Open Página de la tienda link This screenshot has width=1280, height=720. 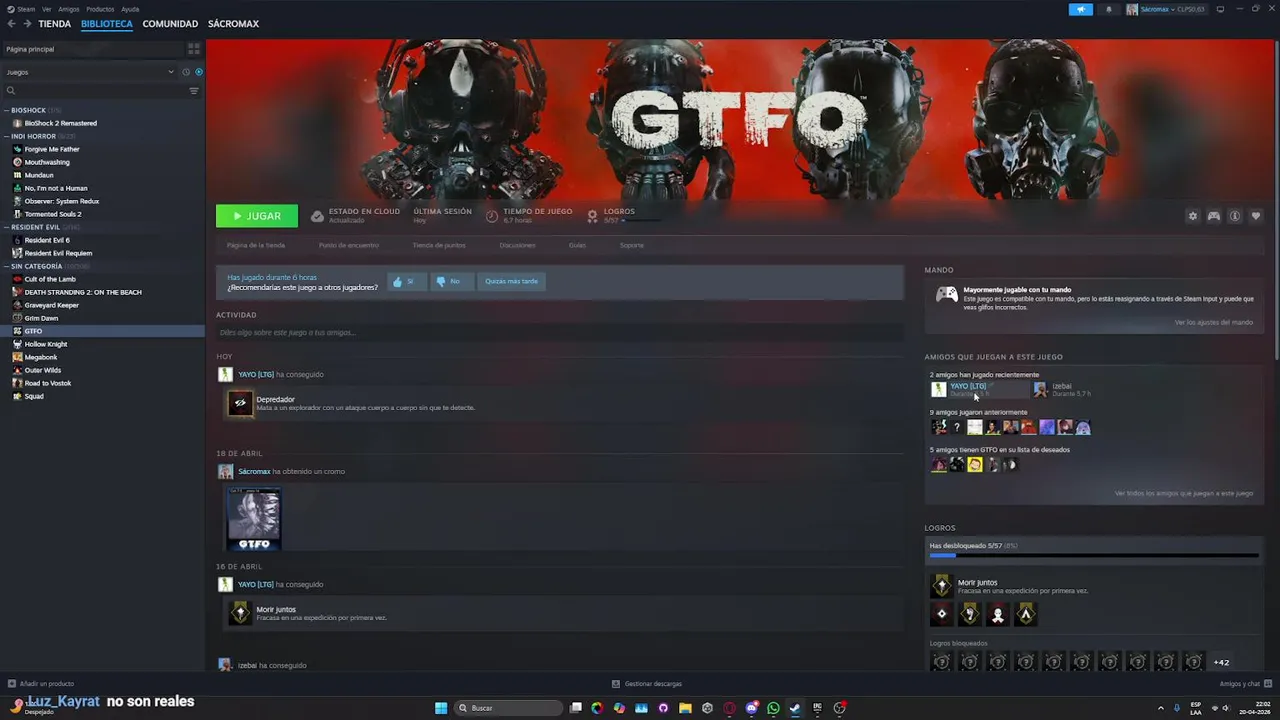256,245
